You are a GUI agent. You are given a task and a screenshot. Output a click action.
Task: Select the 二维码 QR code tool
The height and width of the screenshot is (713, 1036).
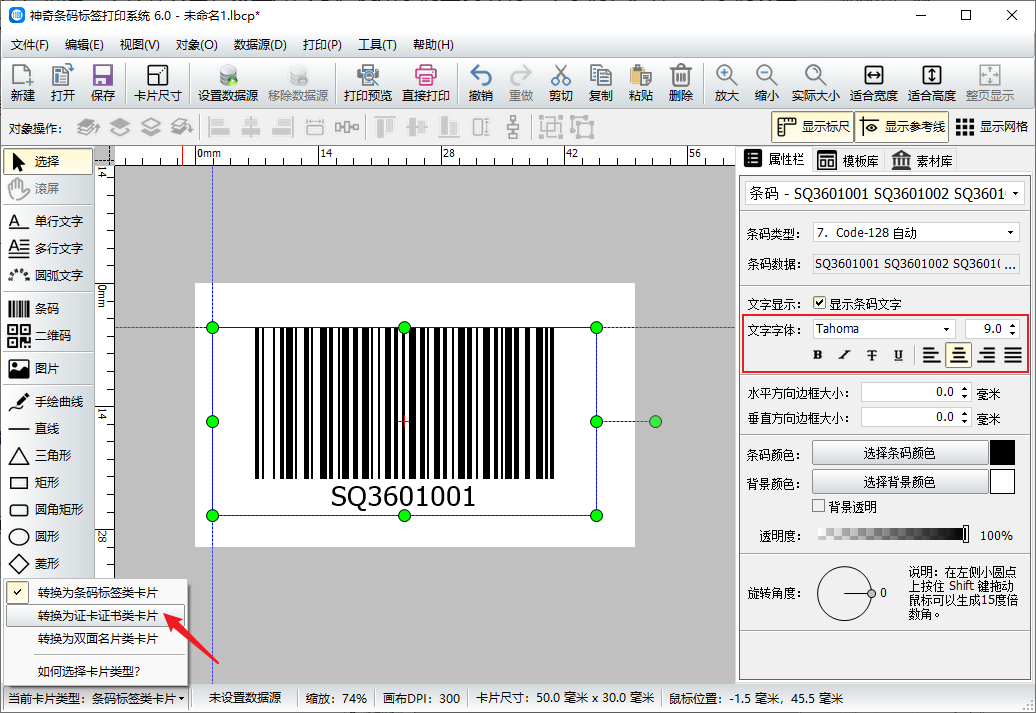(48, 336)
